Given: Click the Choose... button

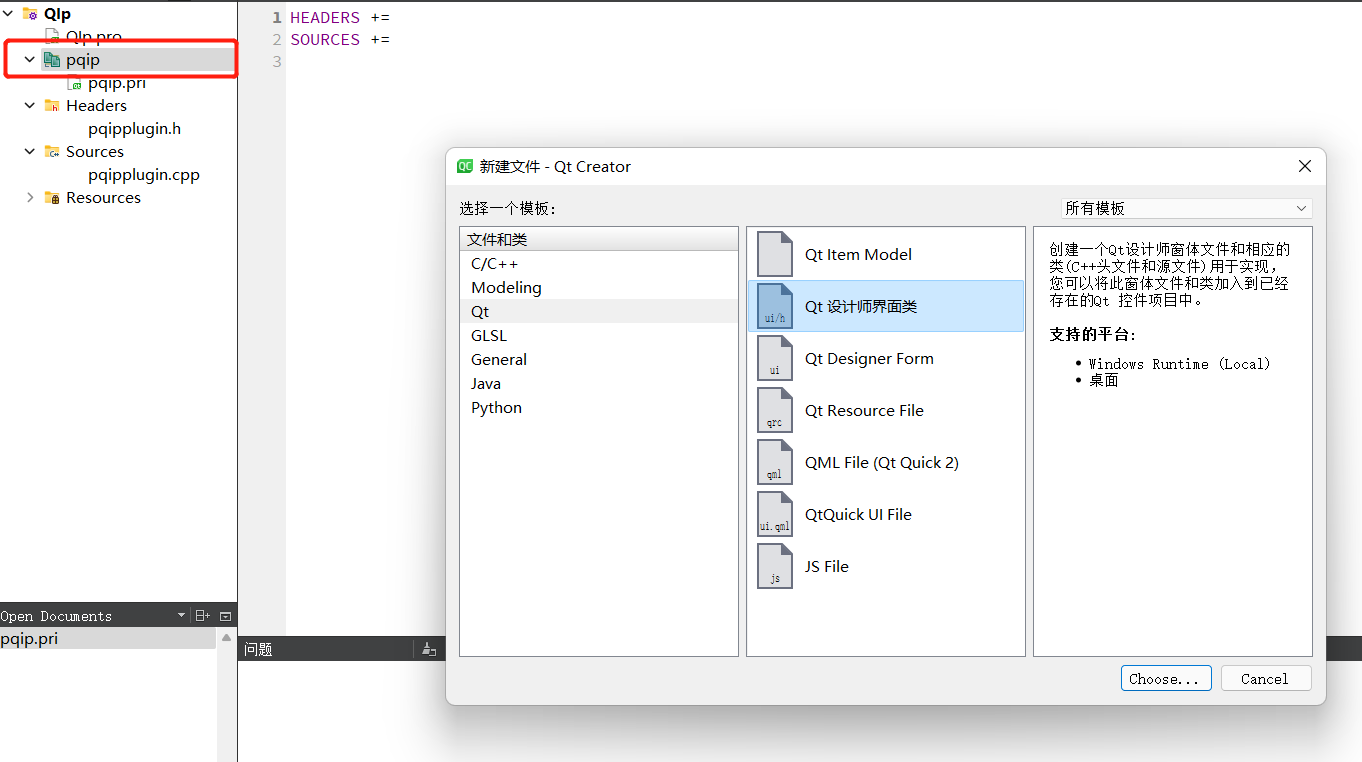Looking at the screenshot, I should click(x=1166, y=678).
